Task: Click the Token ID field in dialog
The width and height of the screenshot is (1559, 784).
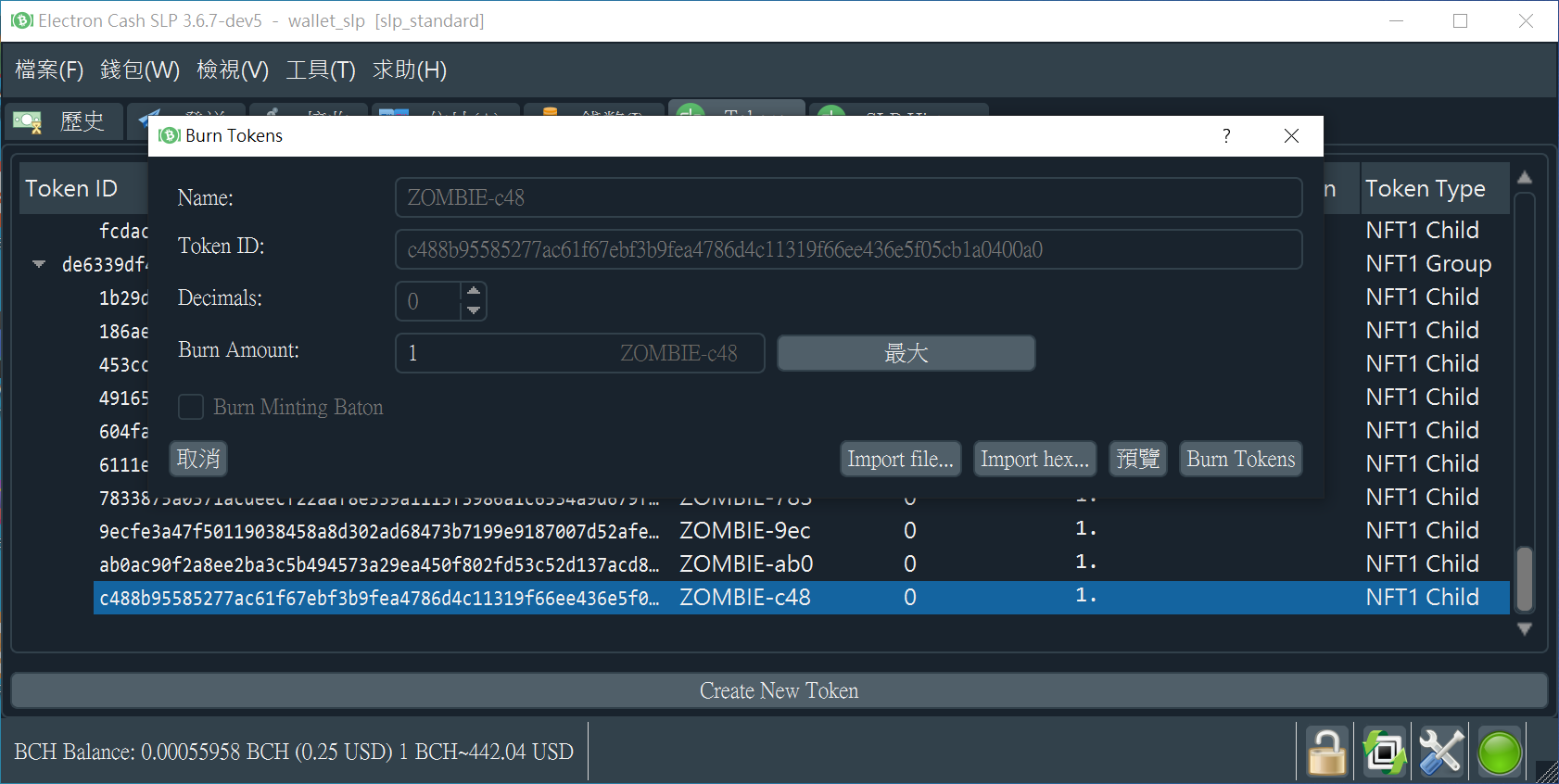Action: pyautogui.click(x=848, y=249)
